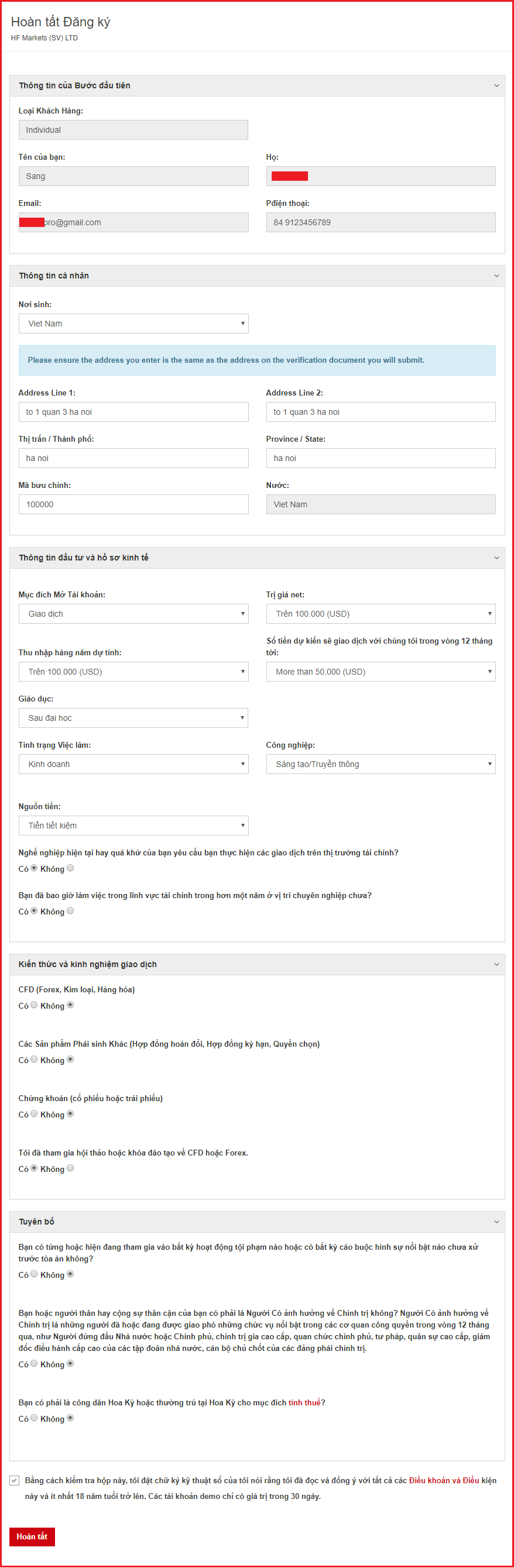Screen dimensions: 514x1568
Task: Select "Có" for worked in finance over a year
Action: [x=34, y=911]
